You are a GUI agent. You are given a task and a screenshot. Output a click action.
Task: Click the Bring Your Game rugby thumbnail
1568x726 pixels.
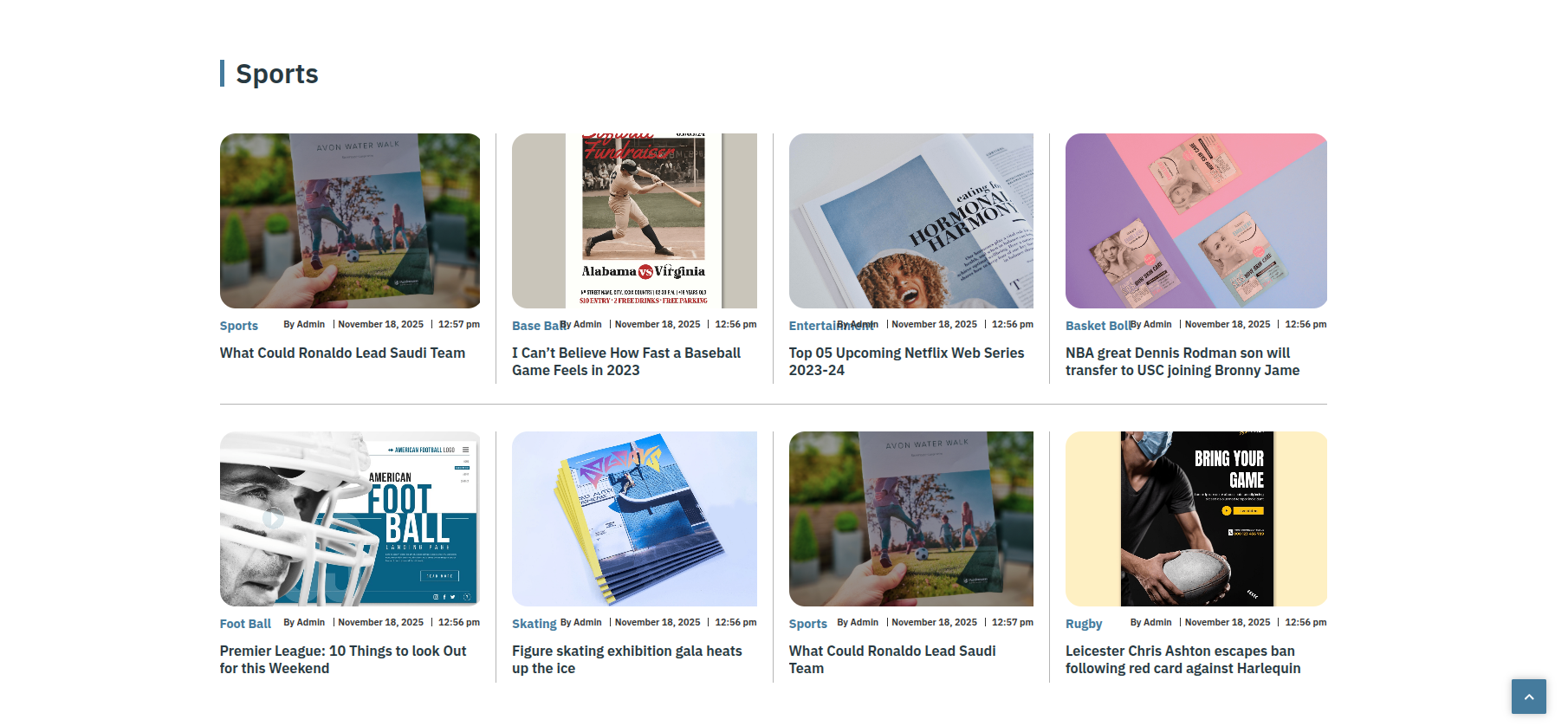1195,519
